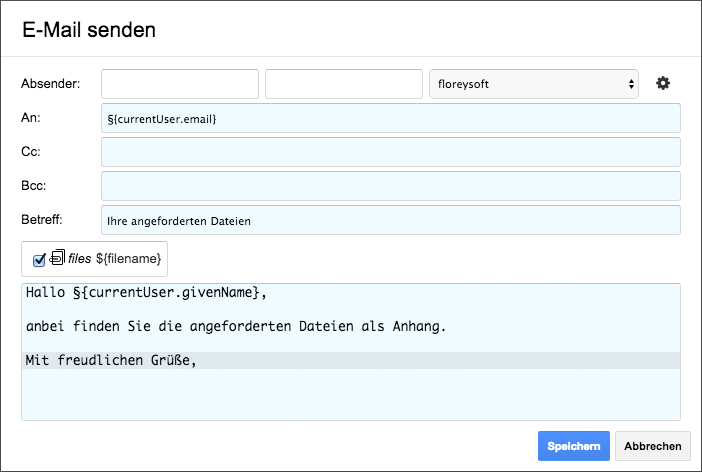The image size is (702, 472).
Task: Click the An recipient field
Action: pyautogui.click(x=391, y=118)
